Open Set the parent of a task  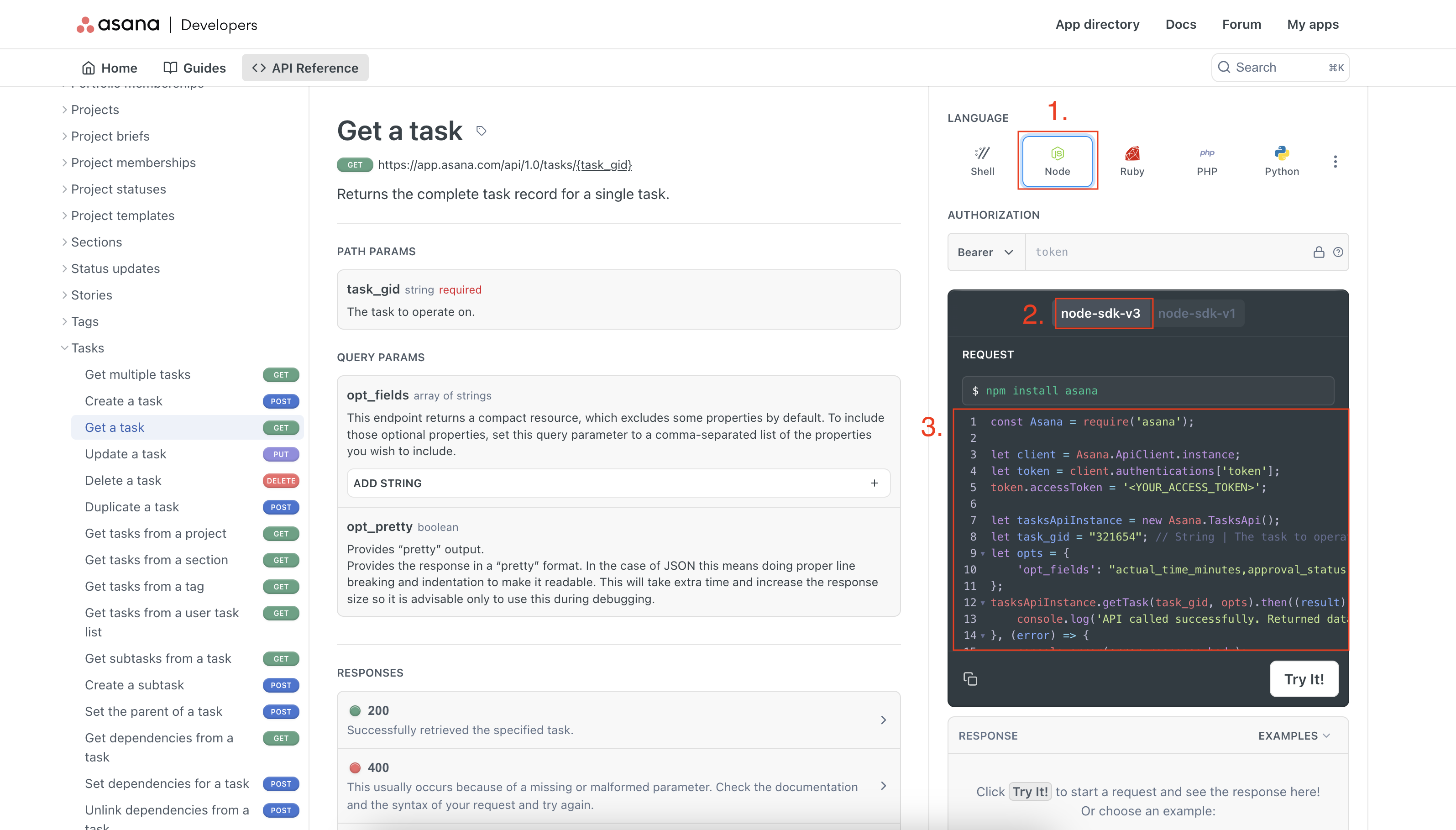tap(188, 711)
